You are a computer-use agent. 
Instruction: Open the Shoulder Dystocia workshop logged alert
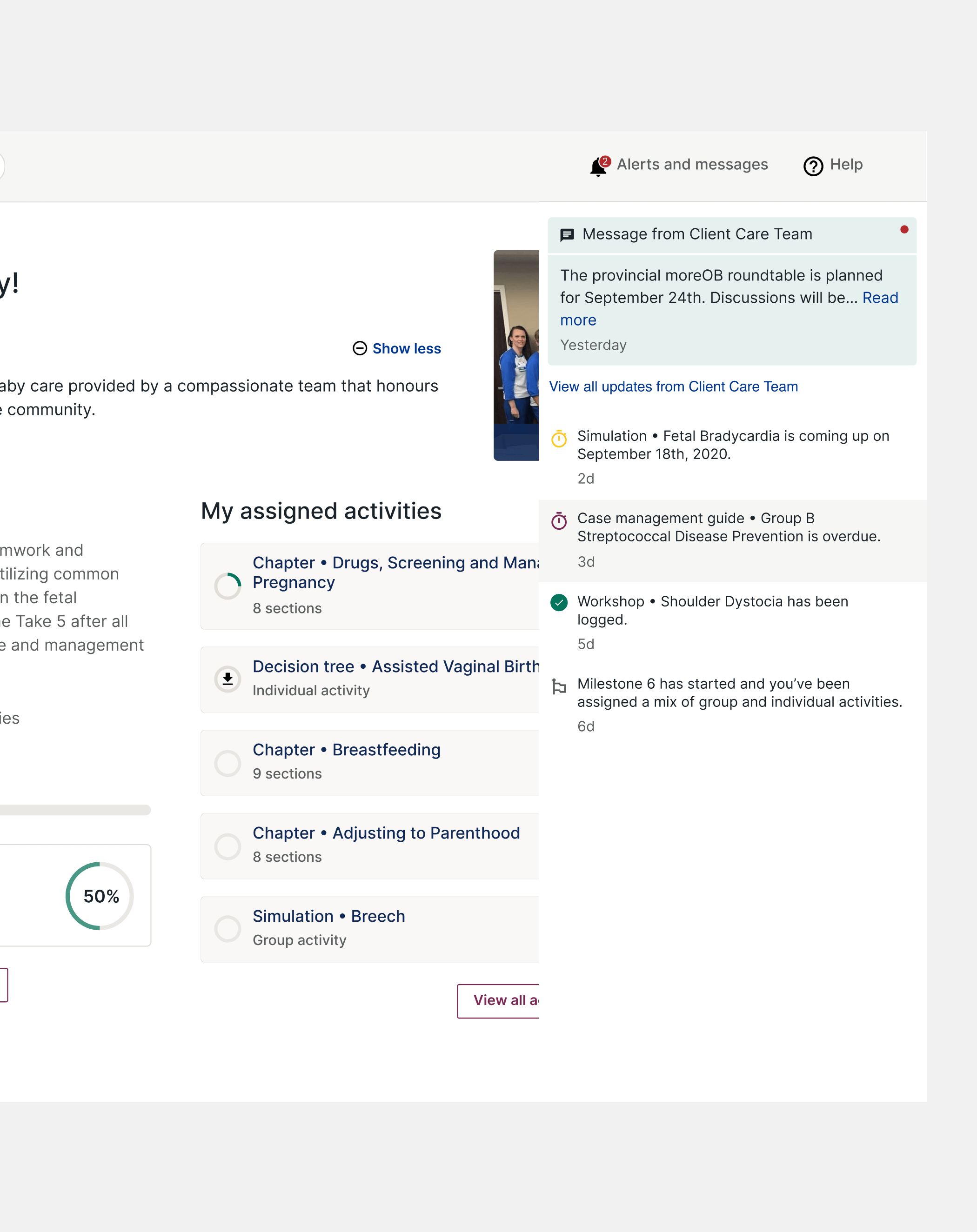click(x=732, y=623)
